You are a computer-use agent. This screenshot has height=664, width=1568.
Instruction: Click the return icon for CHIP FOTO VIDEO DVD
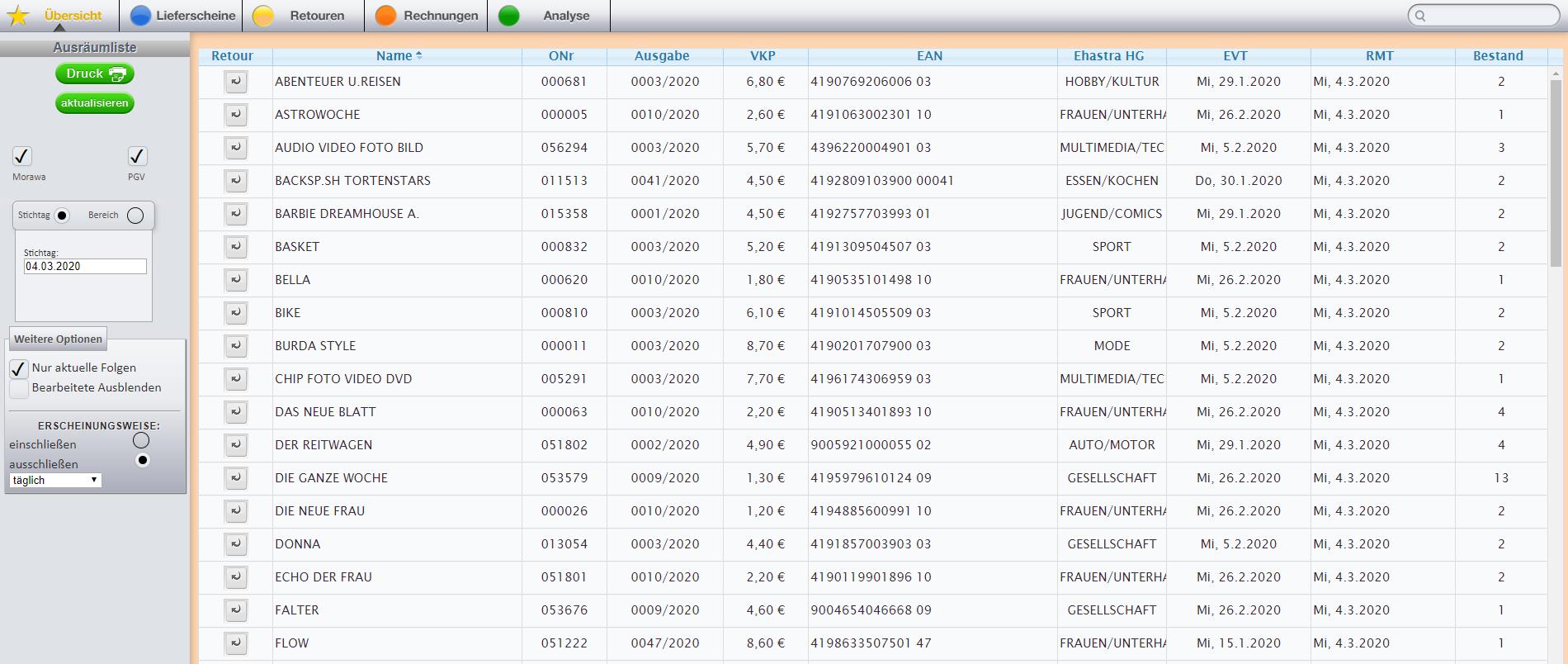click(x=236, y=379)
